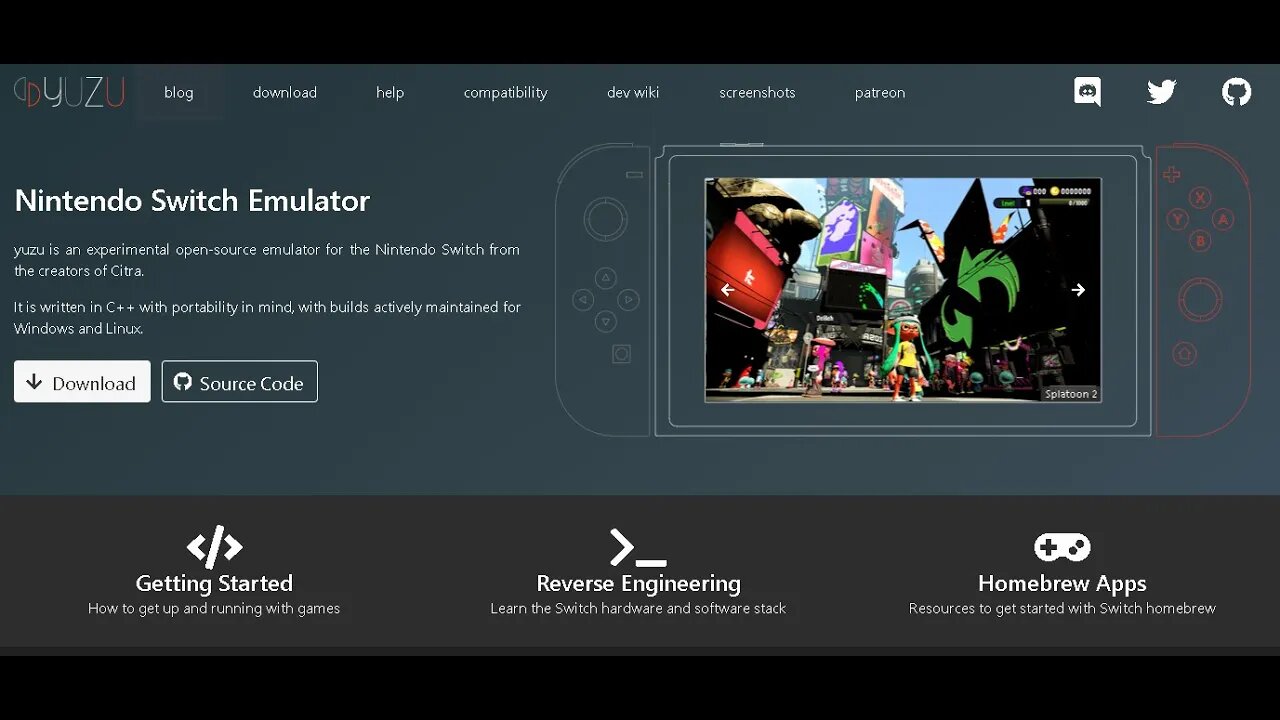Open the blog nav item
1280x720 pixels.
click(x=179, y=92)
